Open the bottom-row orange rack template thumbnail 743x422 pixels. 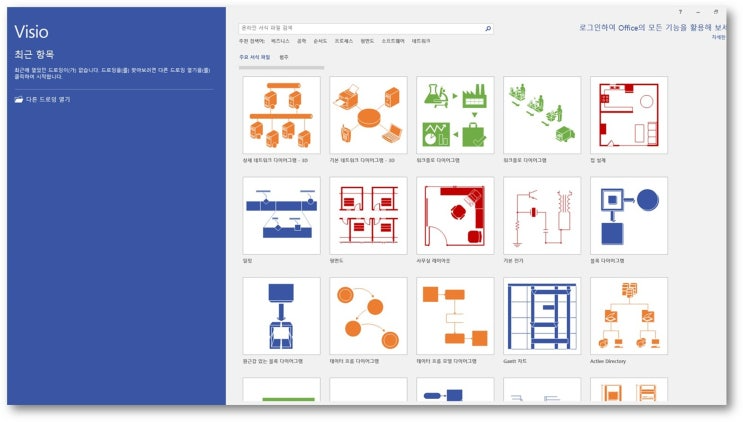tap(629, 390)
